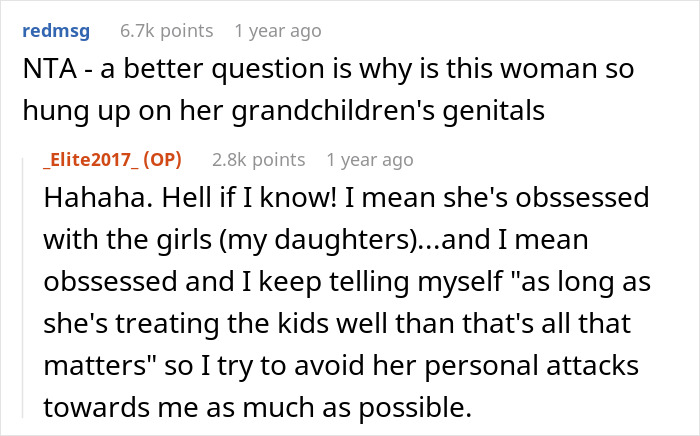This screenshot has width=700, height=436.
Task: Click the 6.7k points score
Action: click(x=166, y=31)
